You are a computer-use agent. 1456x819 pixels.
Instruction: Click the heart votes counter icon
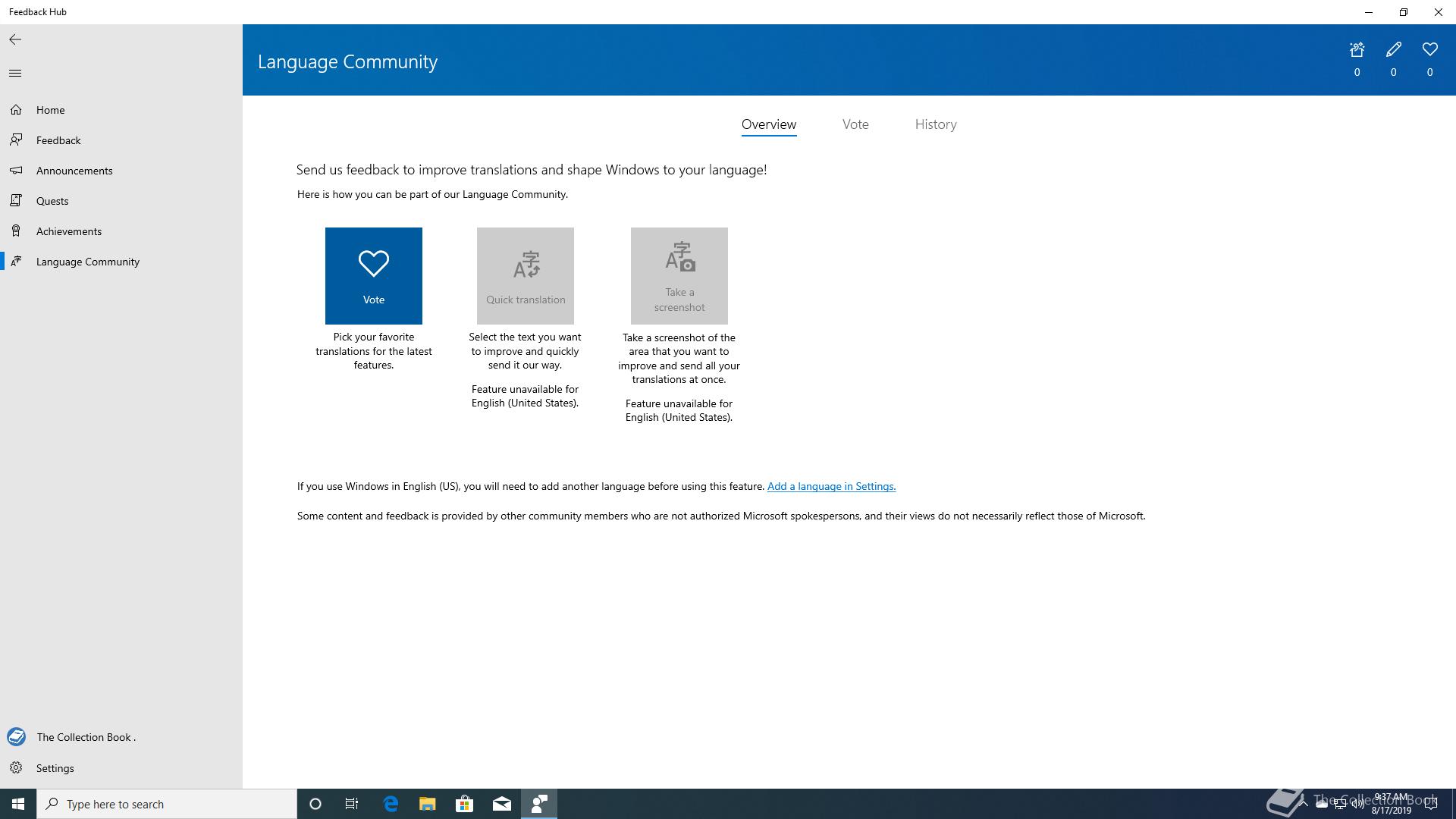tap(1429, 50)
